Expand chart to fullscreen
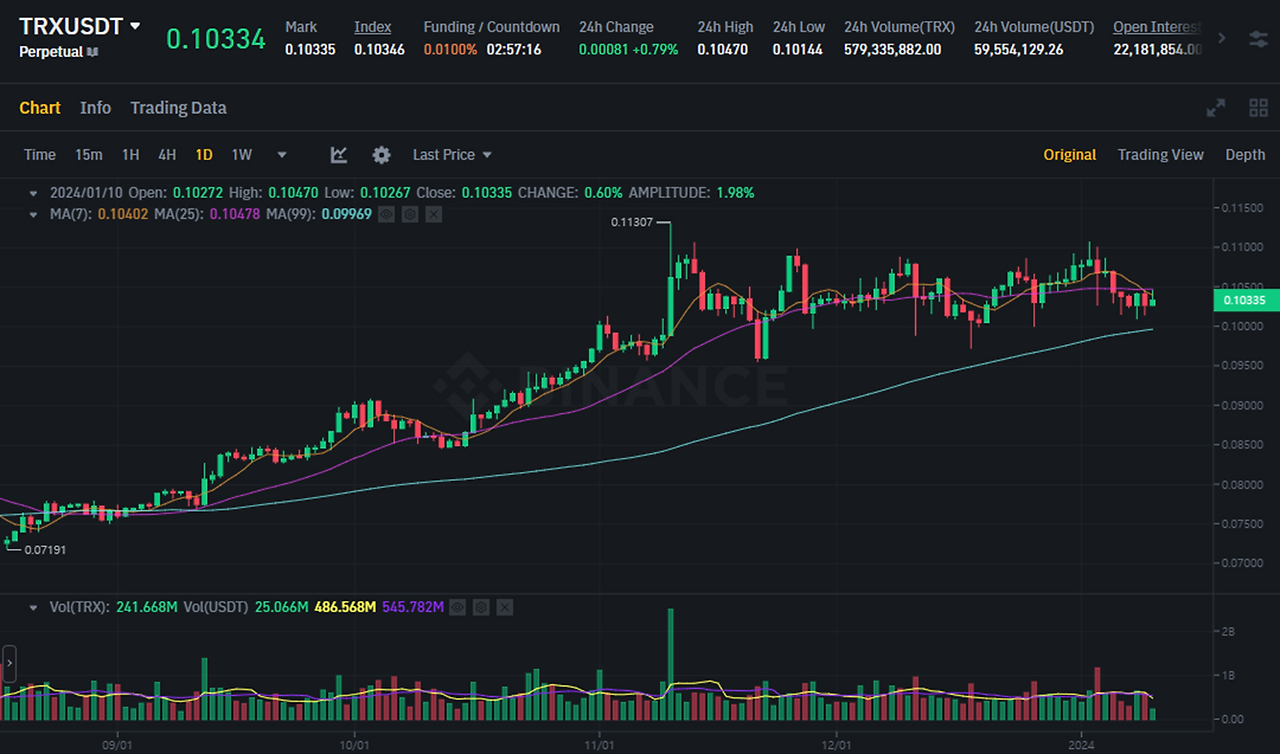Viewport: 1280px width, 754px height. click(x=1216, y=108)
